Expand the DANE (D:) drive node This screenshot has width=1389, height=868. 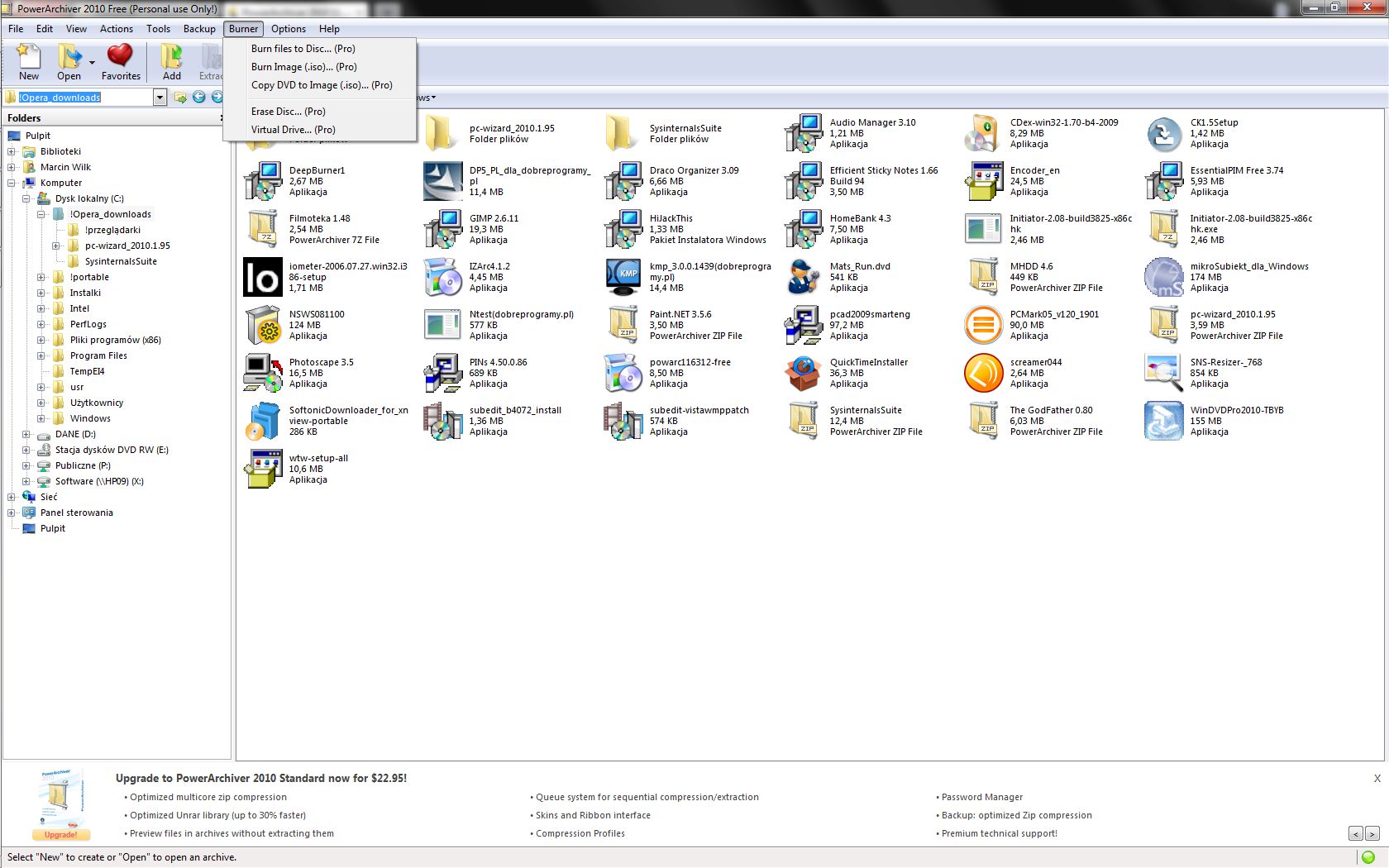(x=26, y=434)
